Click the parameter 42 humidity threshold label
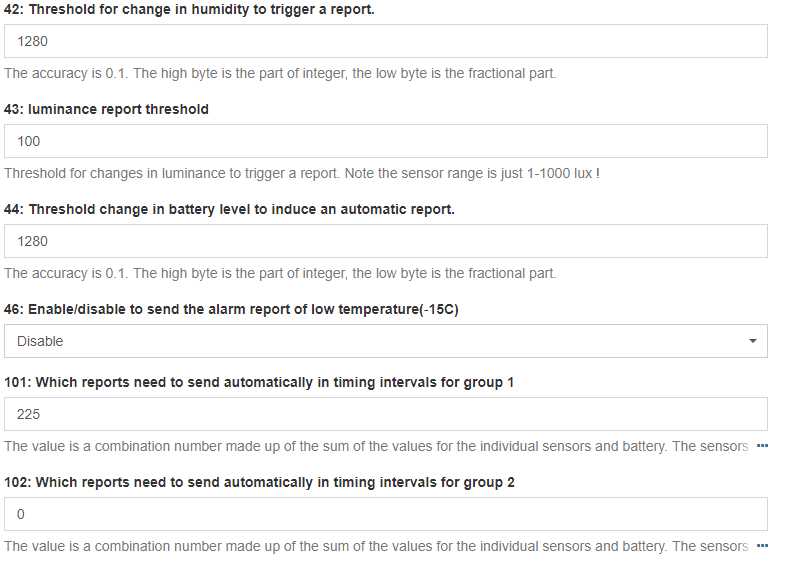785x563 pixels. [x=189, y=10]
